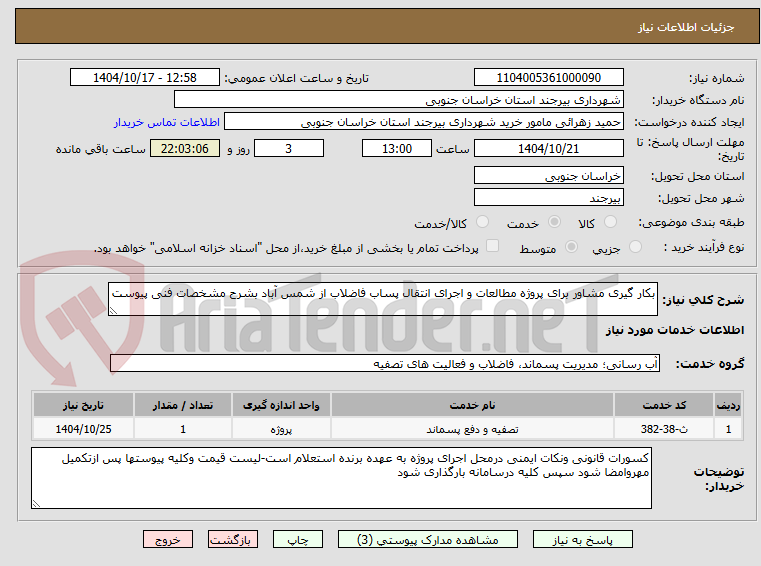Click the استان محل تحویل field
This screenshot has height=566, width=761.
coord(548,176)
